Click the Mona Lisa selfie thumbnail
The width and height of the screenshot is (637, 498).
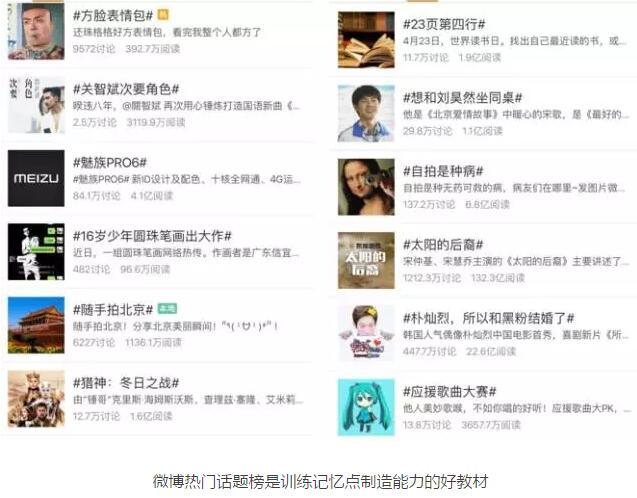click(x=366, y=187)
